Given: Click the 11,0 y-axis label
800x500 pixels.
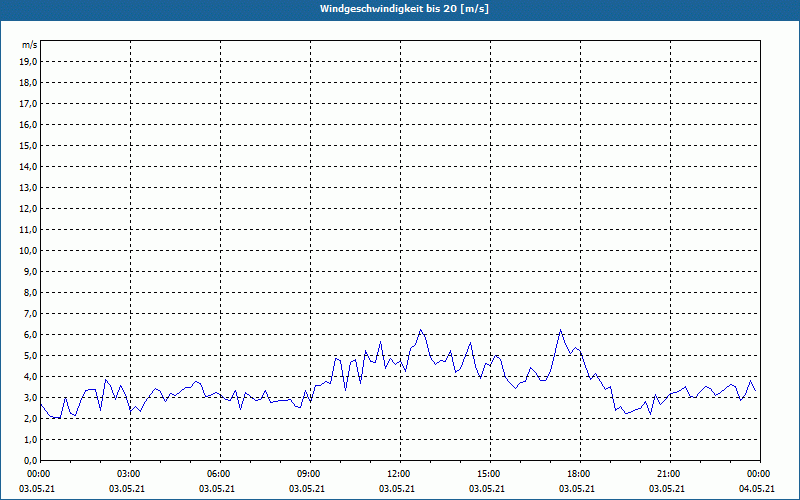Looking at the screenshot, I should [x=29, y=230].
